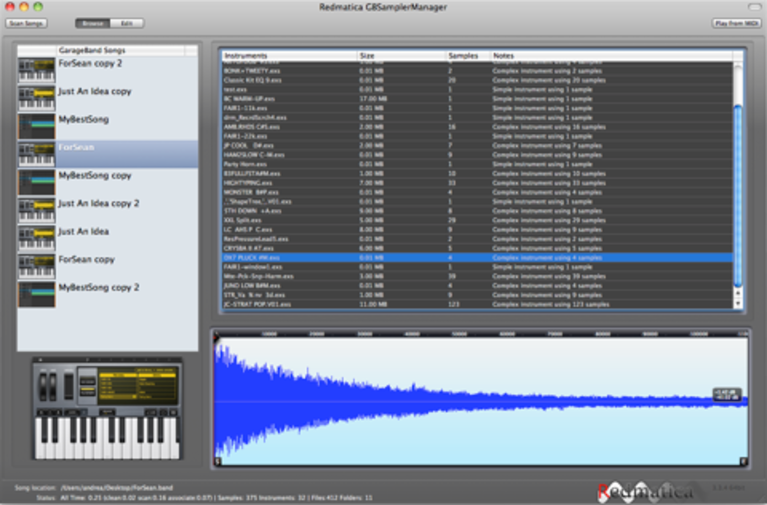The height and width of the screenshot is (505, 767).
Task: Select the ForSean copy 2 song thumbnail
Action: [37, 70]
